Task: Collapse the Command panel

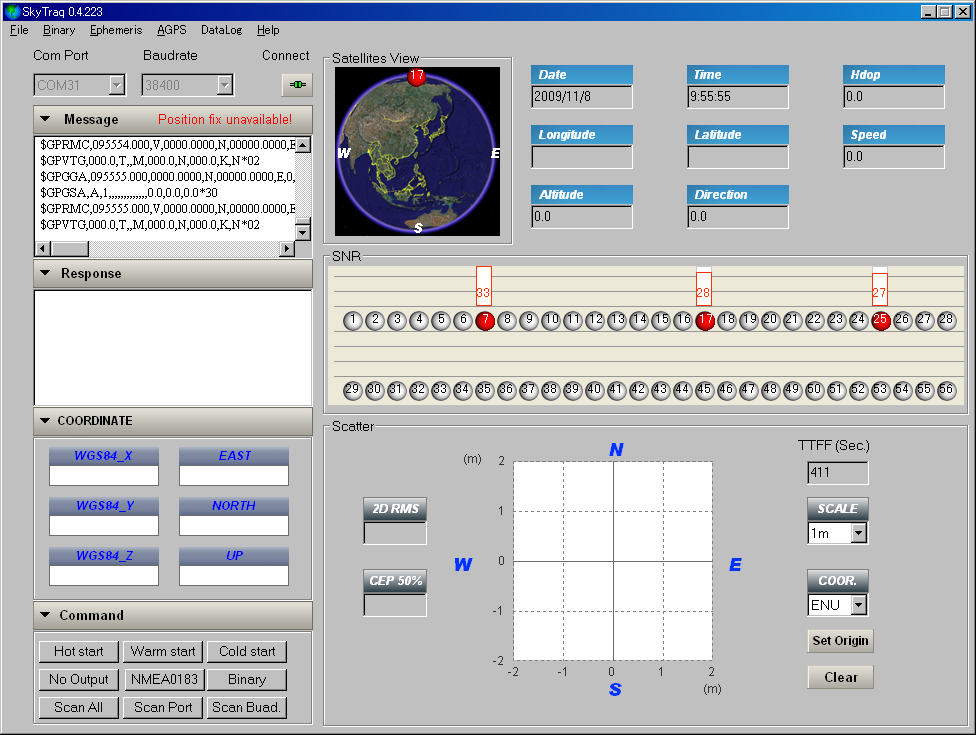Action: [45, 615]
